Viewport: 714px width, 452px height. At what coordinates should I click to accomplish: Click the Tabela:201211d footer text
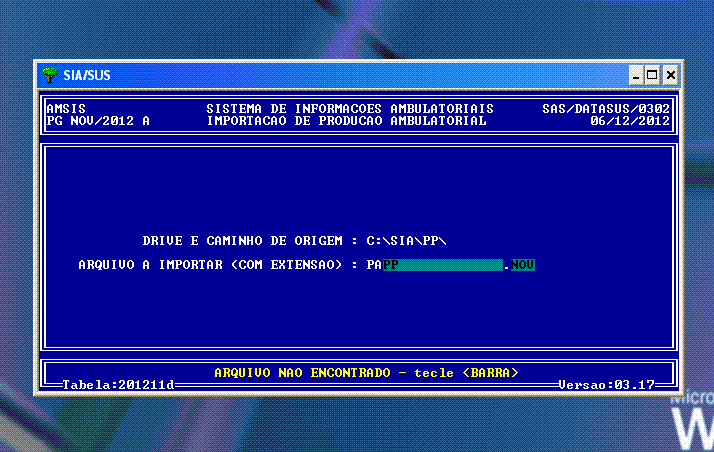(118, 384)
